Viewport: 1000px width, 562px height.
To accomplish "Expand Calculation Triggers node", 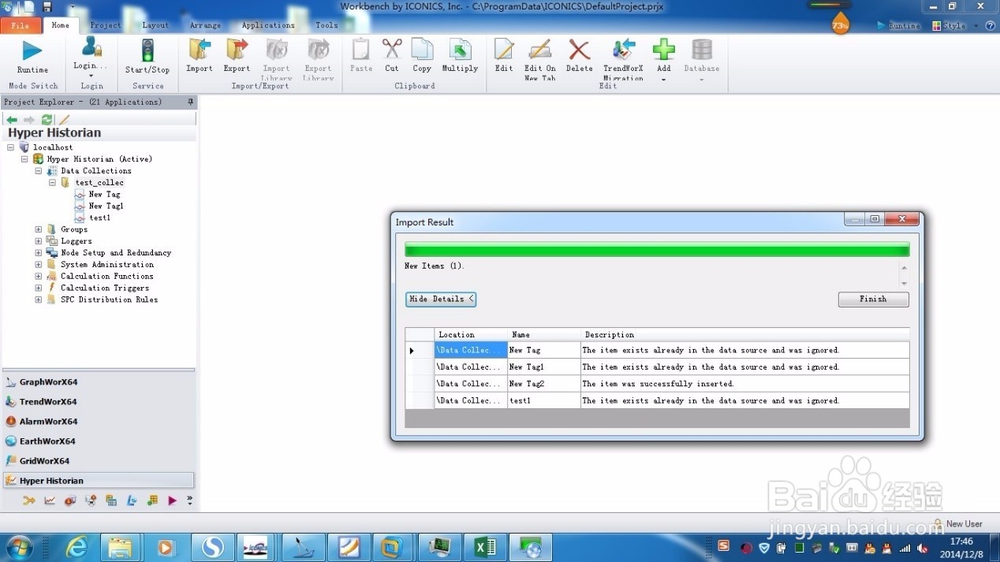I will click(38, 288).
